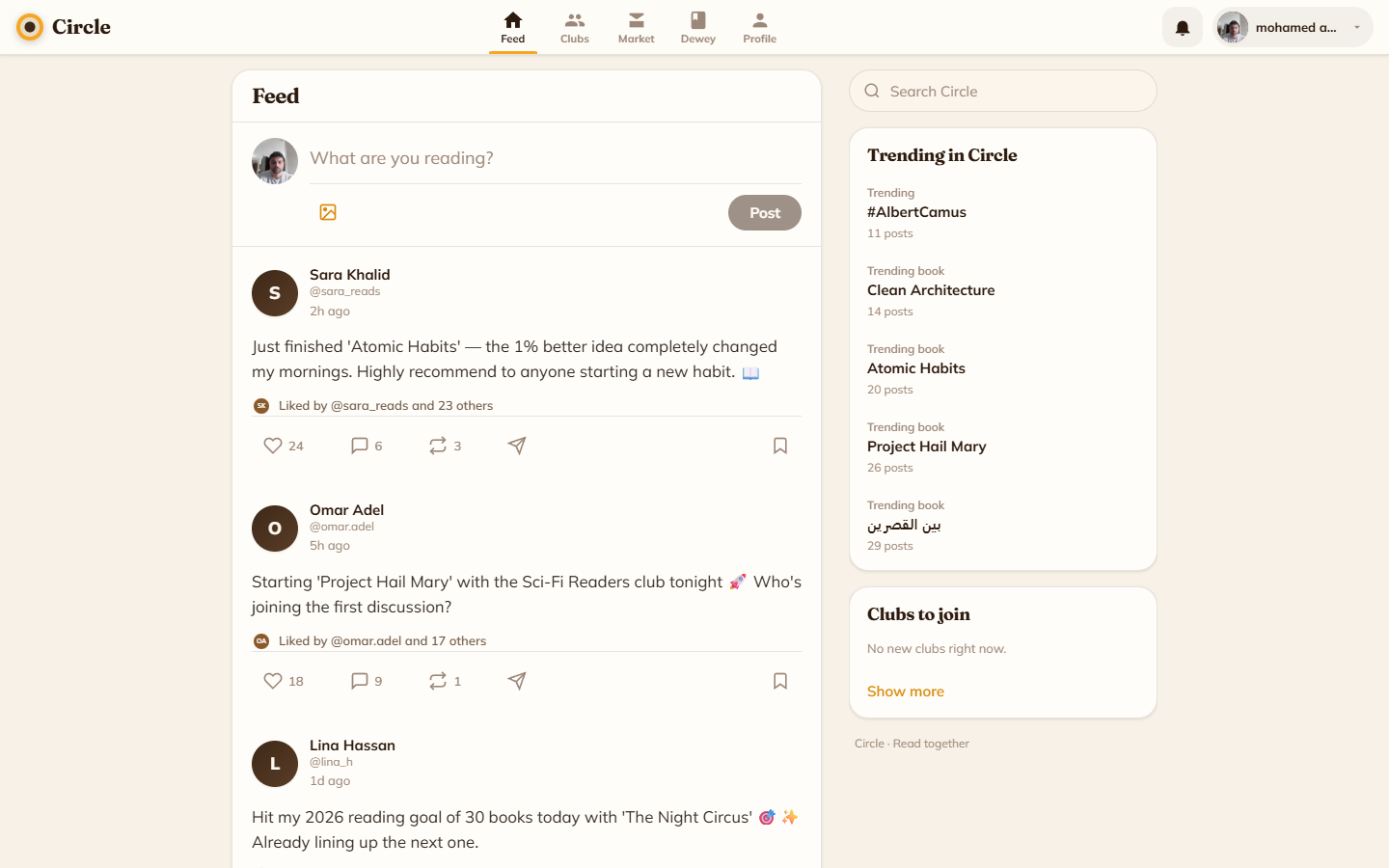Click the 'No new clubs right now.' text
The width and height of the screenshot is (1389, 868).
(937, 649)
